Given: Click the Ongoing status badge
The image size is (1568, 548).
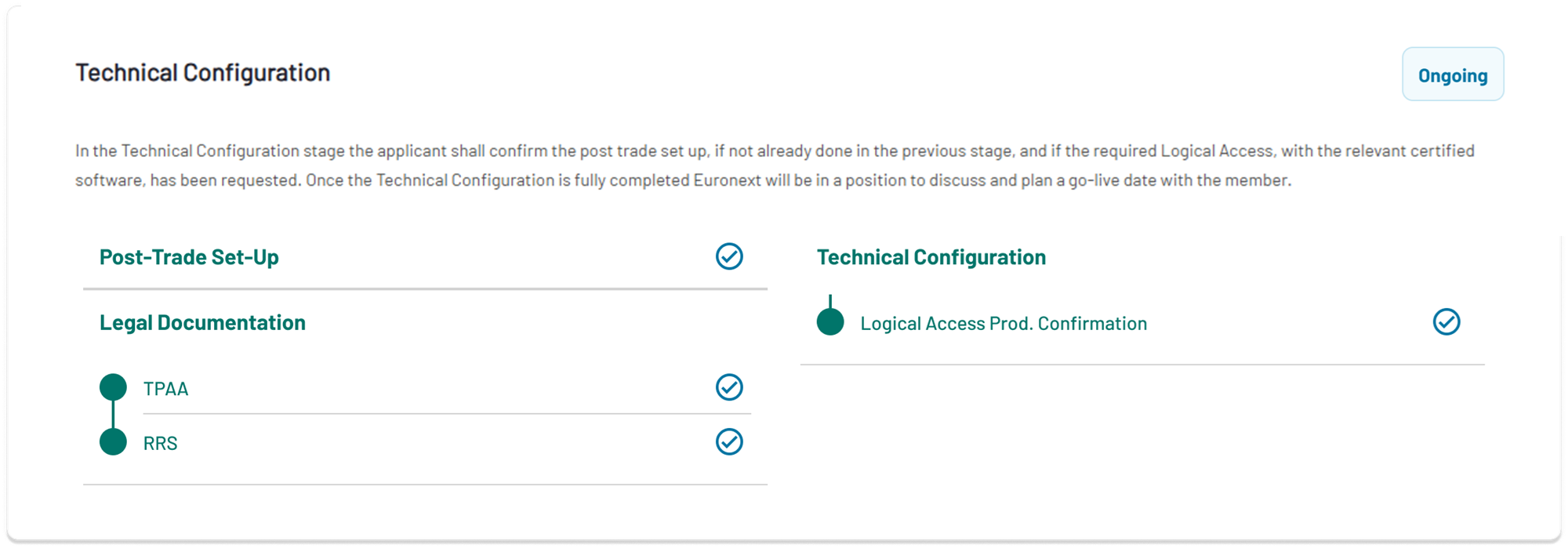Looking at the screenshot, I should click(1453, 75).
